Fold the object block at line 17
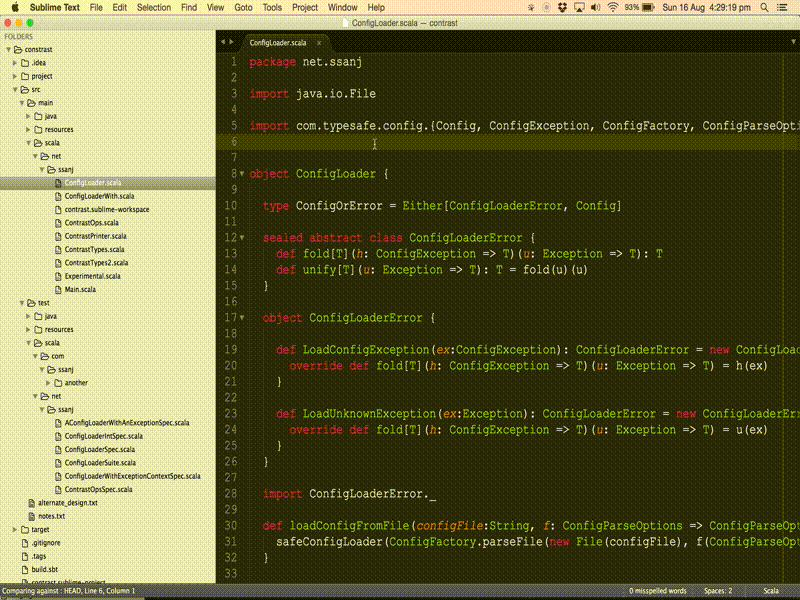 242,318
